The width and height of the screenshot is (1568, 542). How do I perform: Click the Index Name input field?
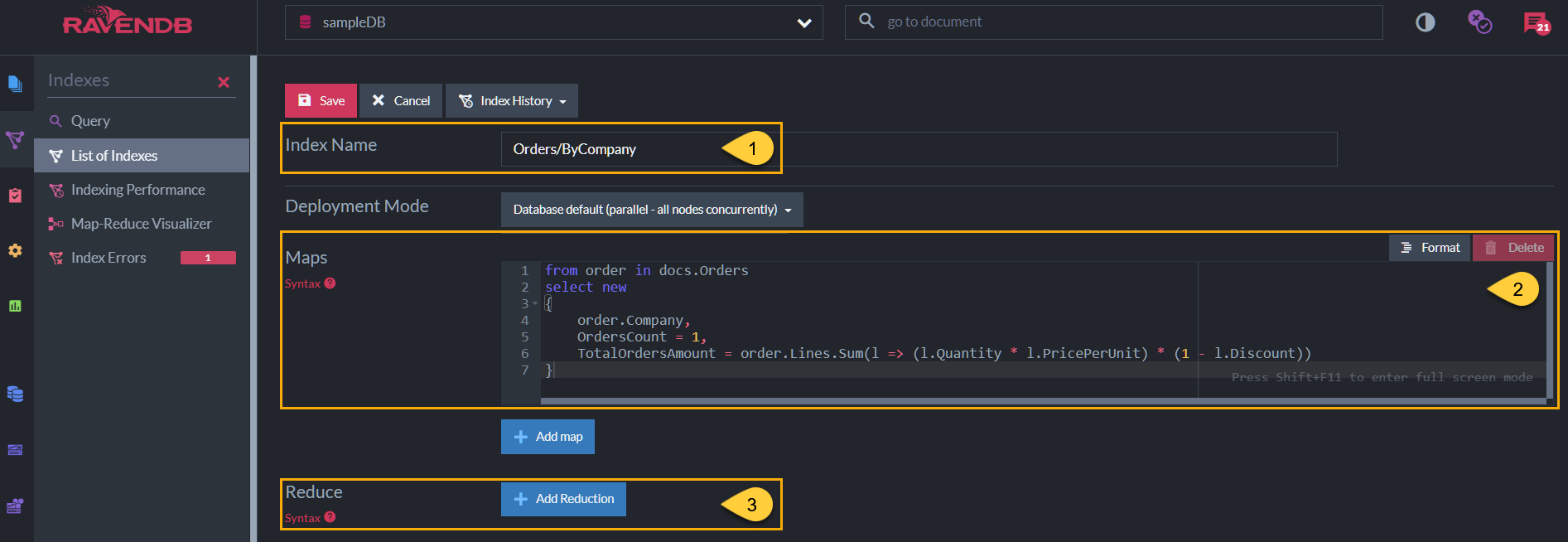pos(919,149)
